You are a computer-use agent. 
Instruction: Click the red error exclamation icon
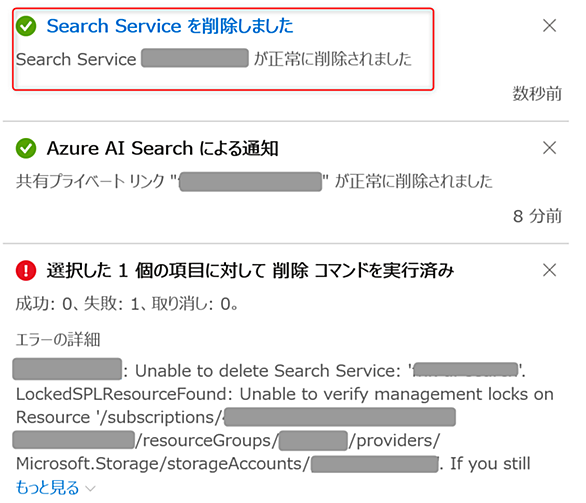point(26,270)
